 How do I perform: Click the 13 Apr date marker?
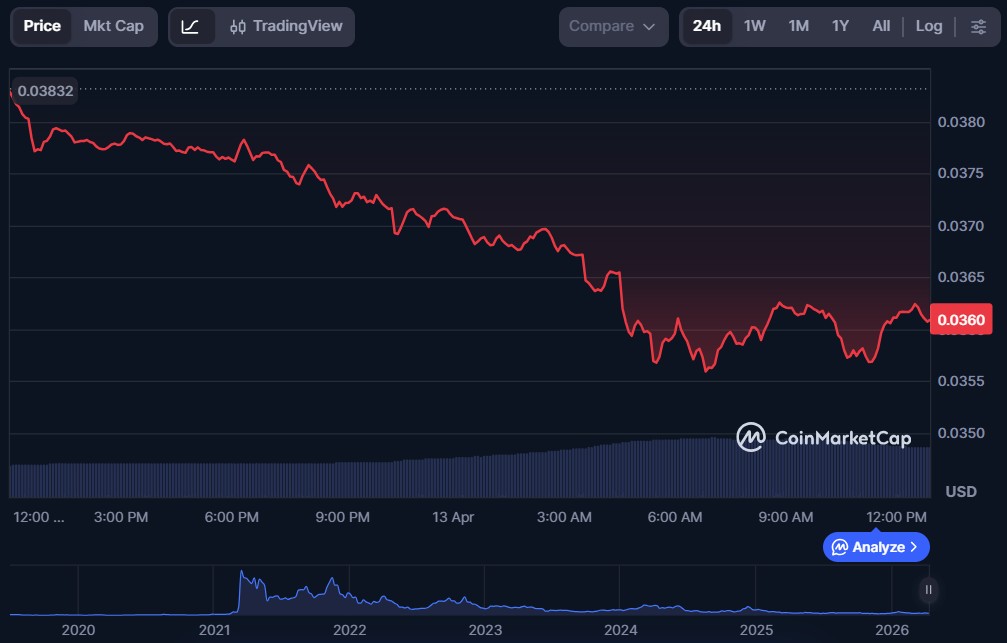[454, 517]
